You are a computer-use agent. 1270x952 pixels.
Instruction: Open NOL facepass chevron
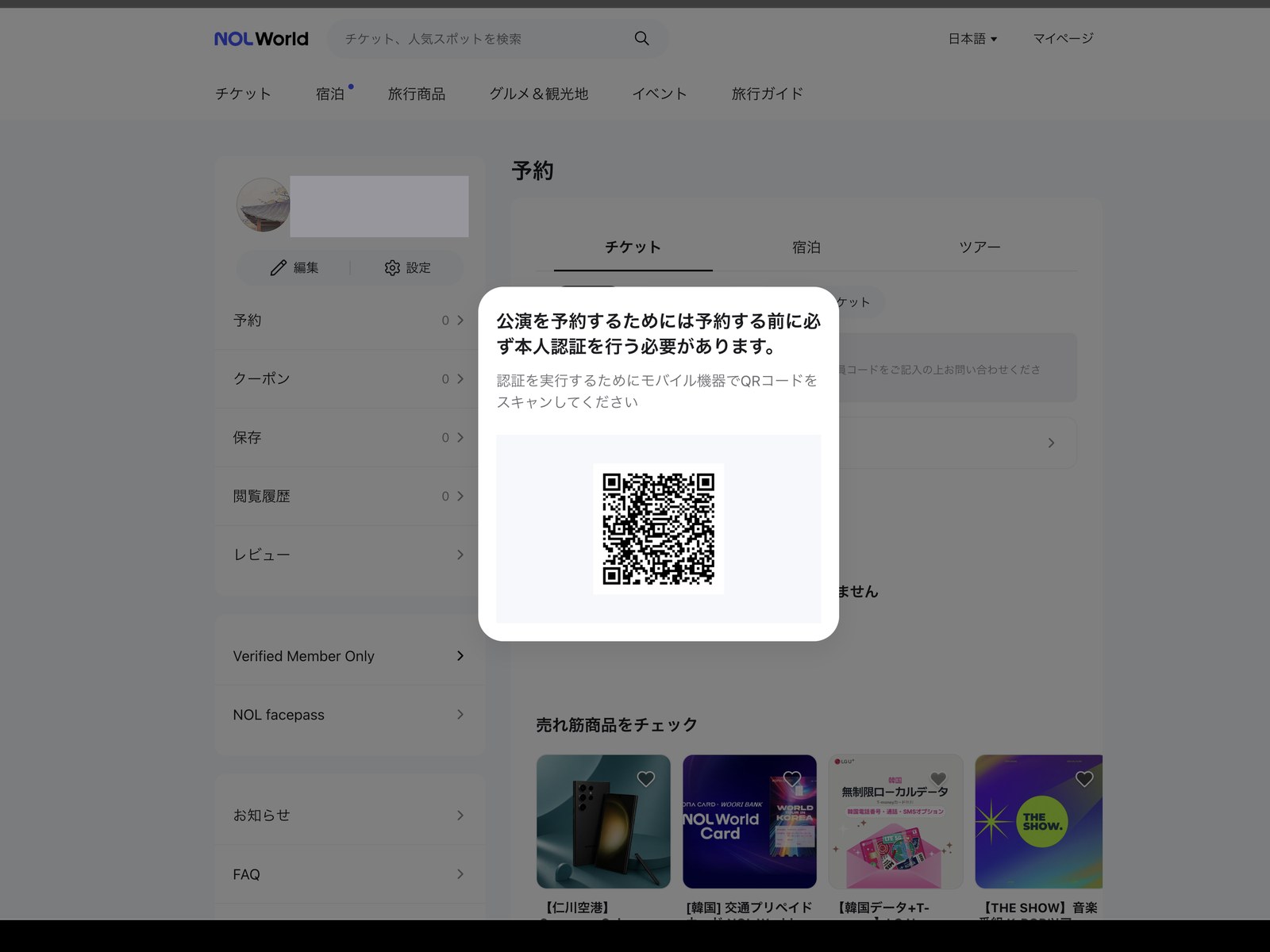(460, 714)
